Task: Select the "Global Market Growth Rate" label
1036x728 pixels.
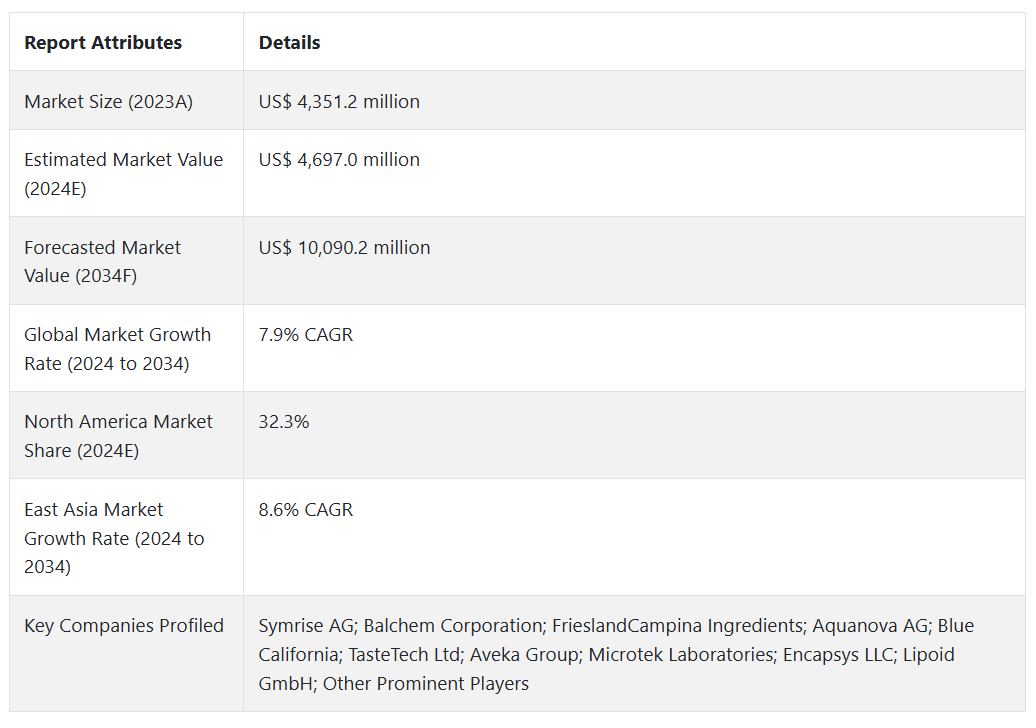Action: point(117,349)
